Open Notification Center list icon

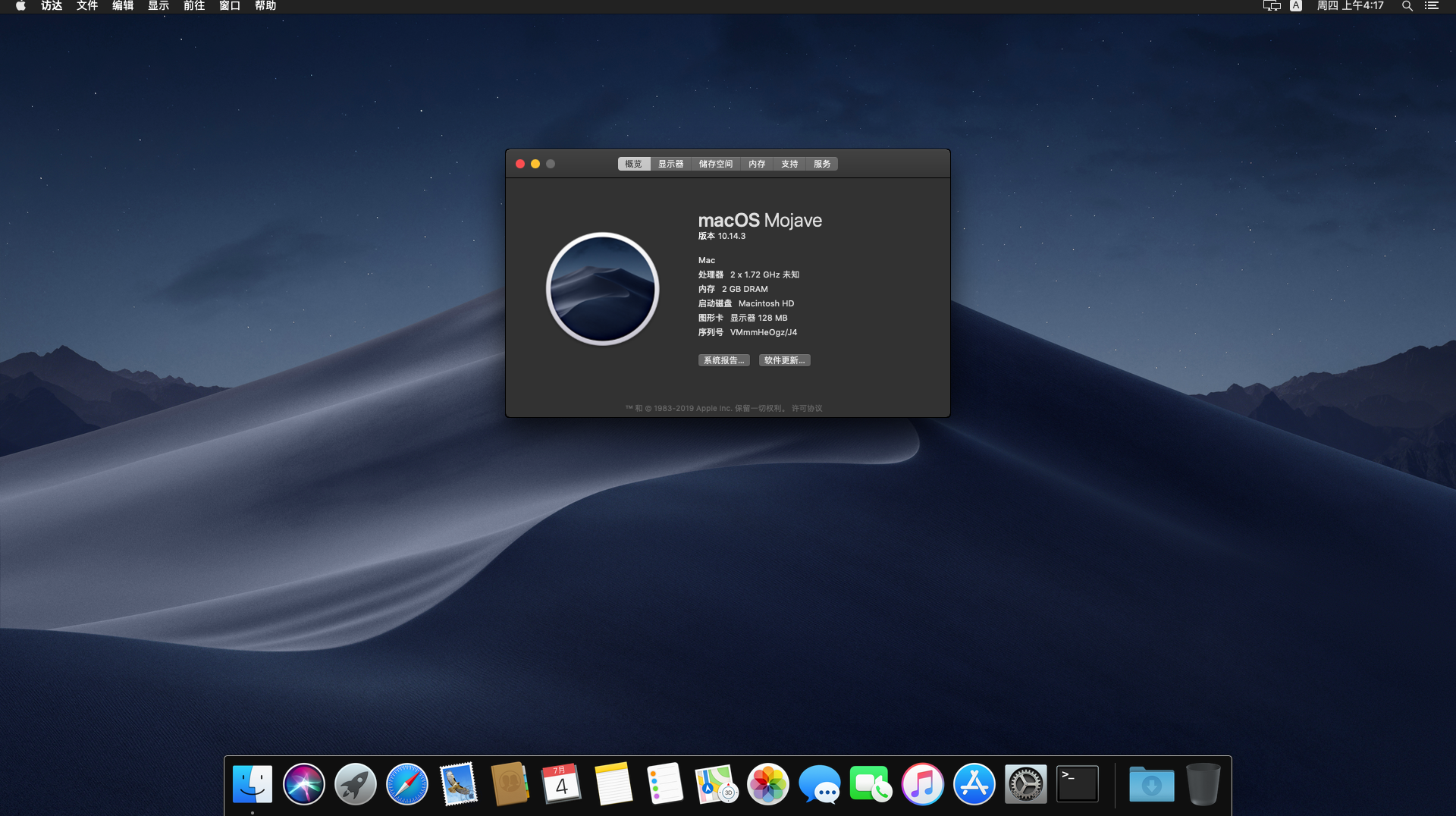click(1432, 6)
